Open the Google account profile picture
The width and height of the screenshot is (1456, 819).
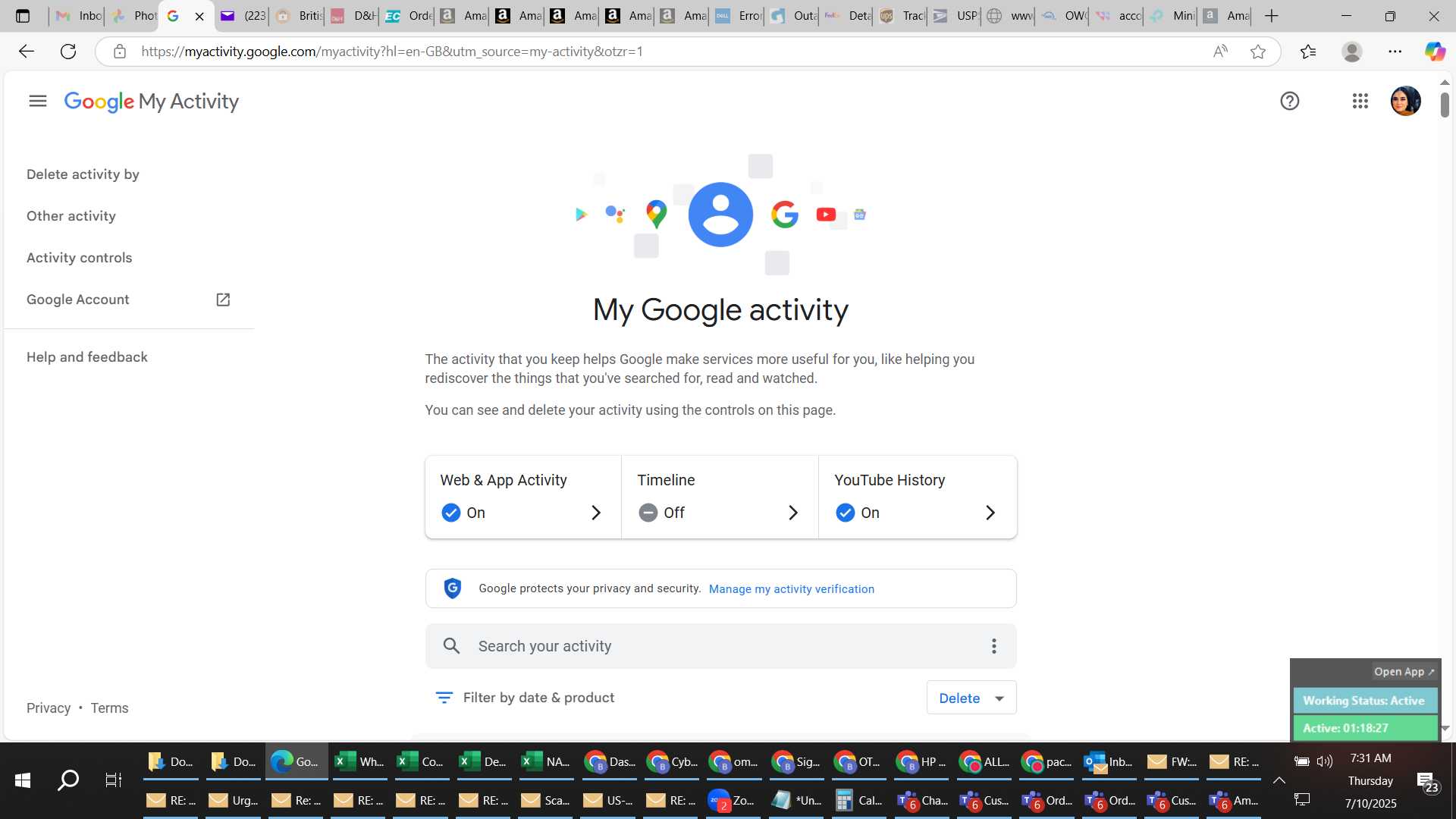1405,101
